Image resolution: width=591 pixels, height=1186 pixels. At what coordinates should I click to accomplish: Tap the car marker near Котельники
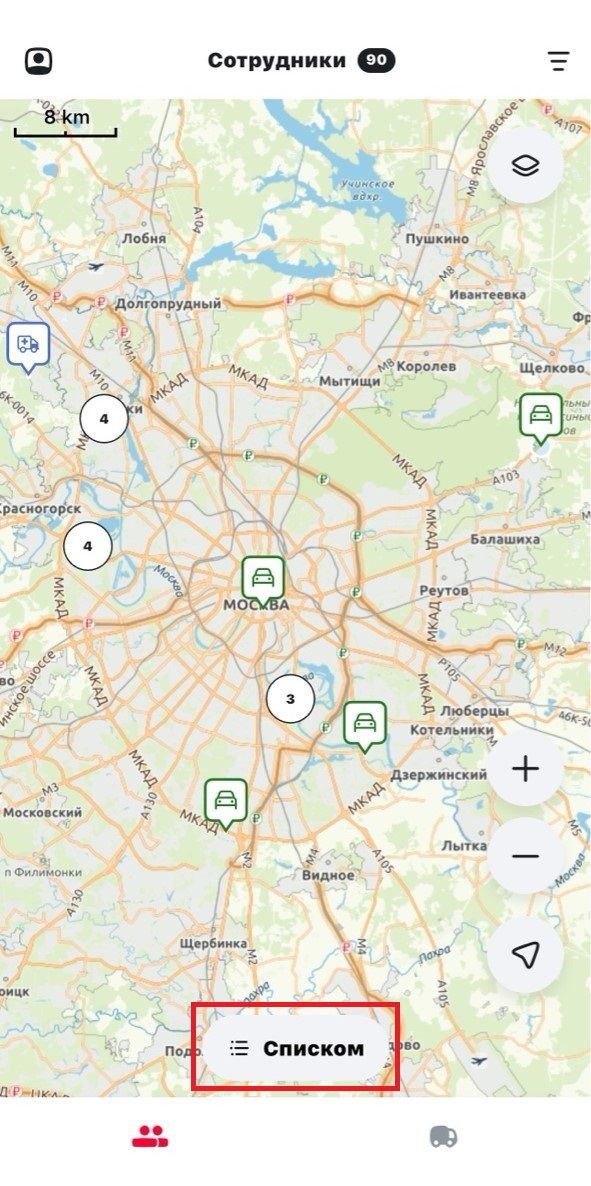(365, 726)
